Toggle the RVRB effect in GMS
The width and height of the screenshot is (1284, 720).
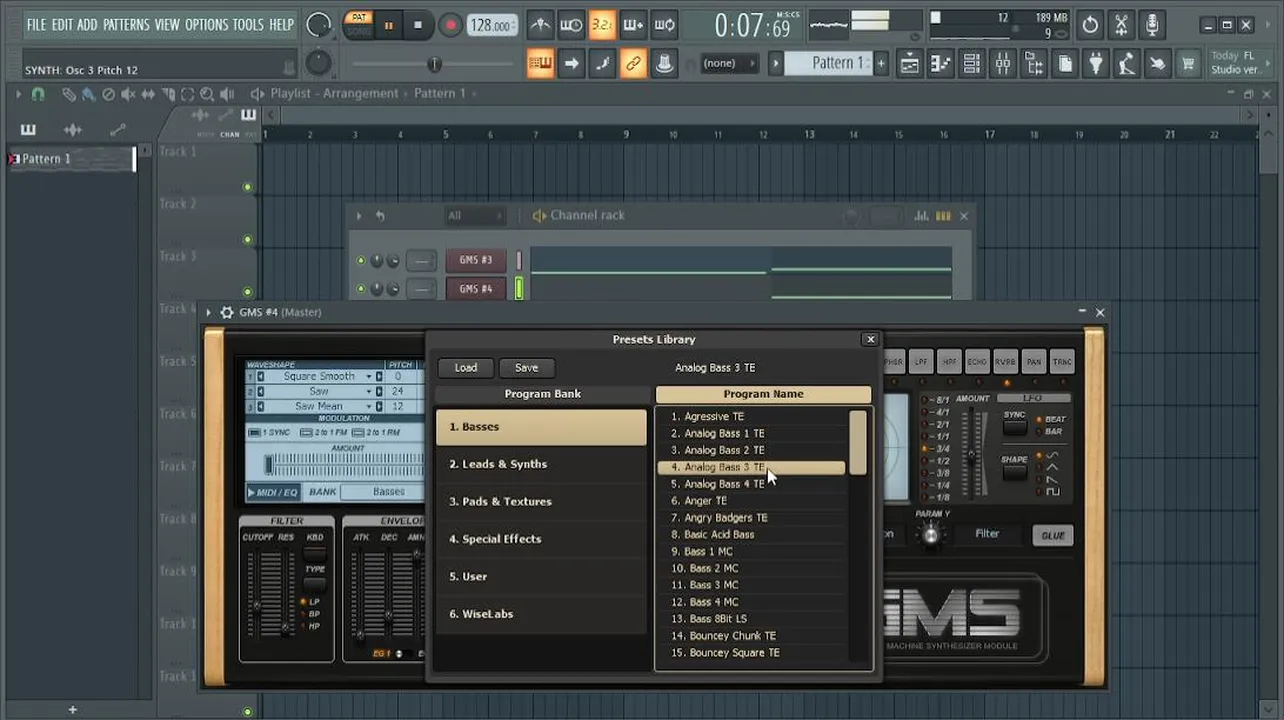(1005, 362)
